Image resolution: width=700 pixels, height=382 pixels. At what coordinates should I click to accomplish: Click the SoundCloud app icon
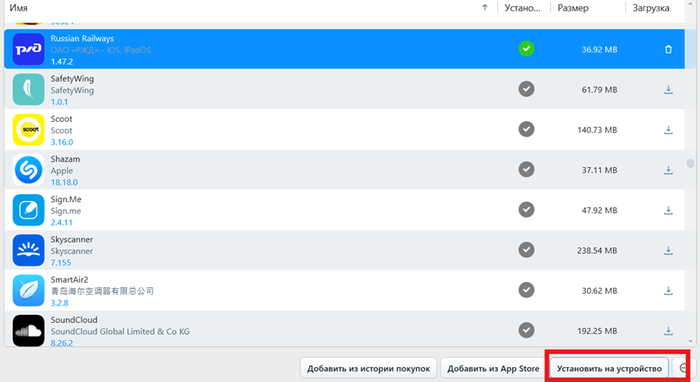[29, 331]
